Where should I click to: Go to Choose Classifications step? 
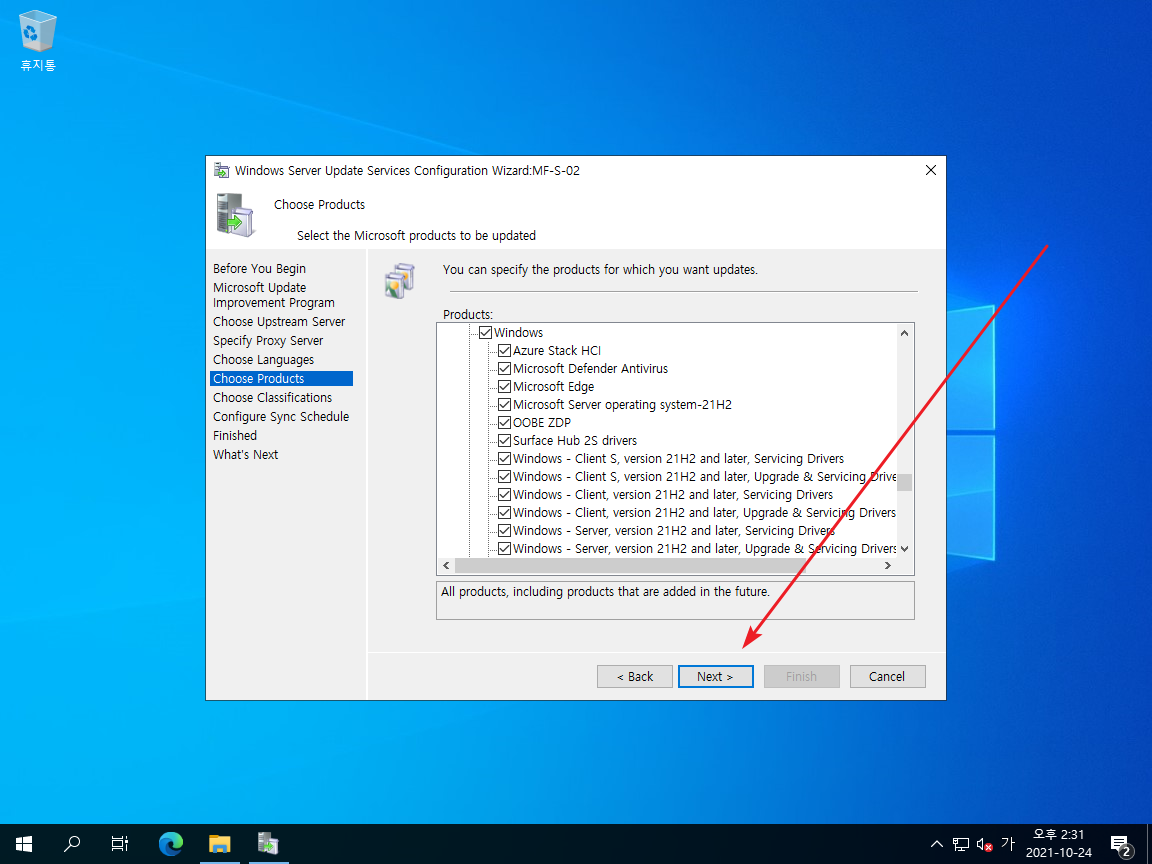(x=272, y=397)
